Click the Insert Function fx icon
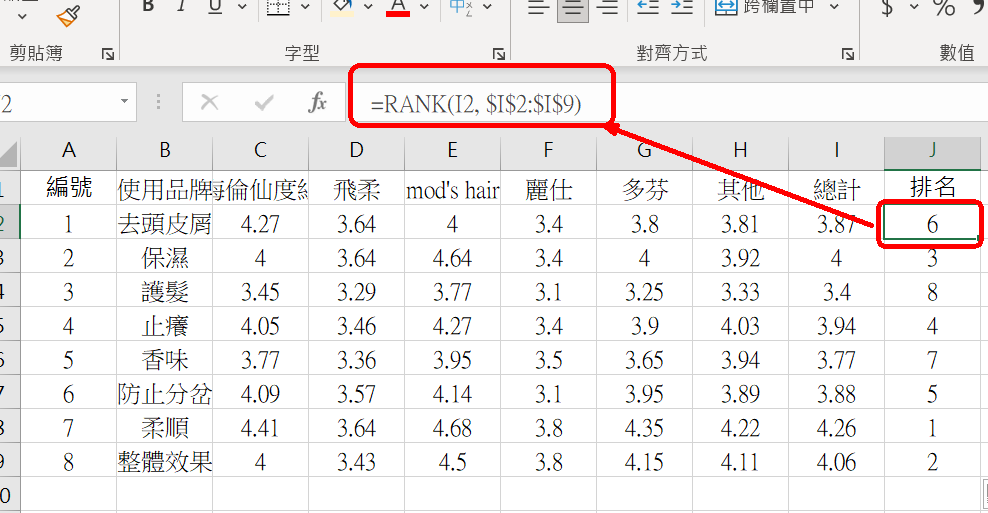Image resolution: width=988 pixels, height=513 pixels. click(317, 102)
